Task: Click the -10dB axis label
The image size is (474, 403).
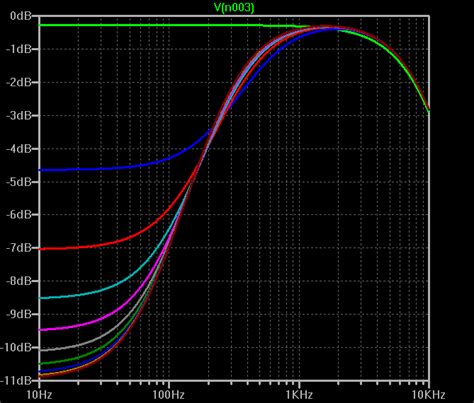Action: tap(16, 347)
